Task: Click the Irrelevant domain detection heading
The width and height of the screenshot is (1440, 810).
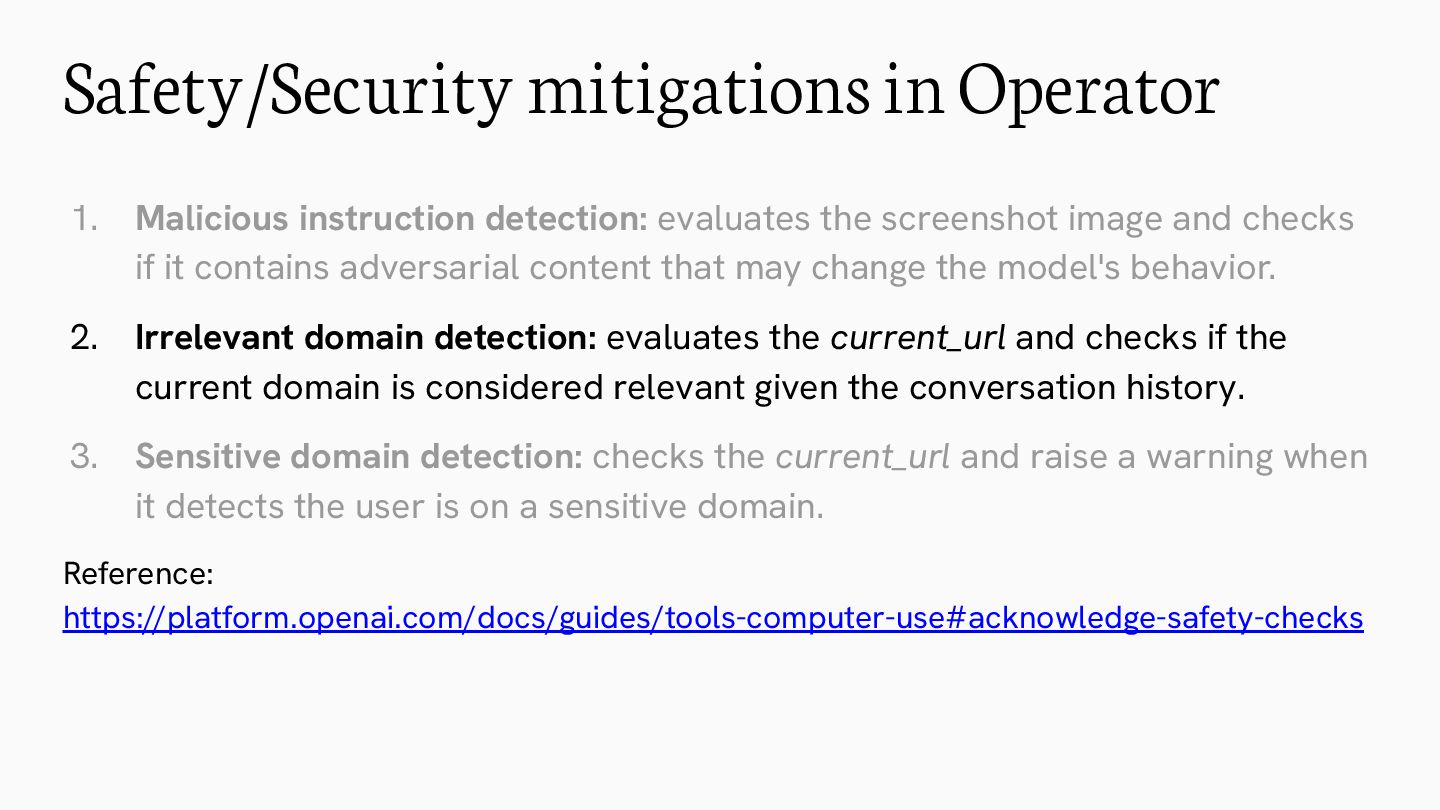Action: point(366,338)
